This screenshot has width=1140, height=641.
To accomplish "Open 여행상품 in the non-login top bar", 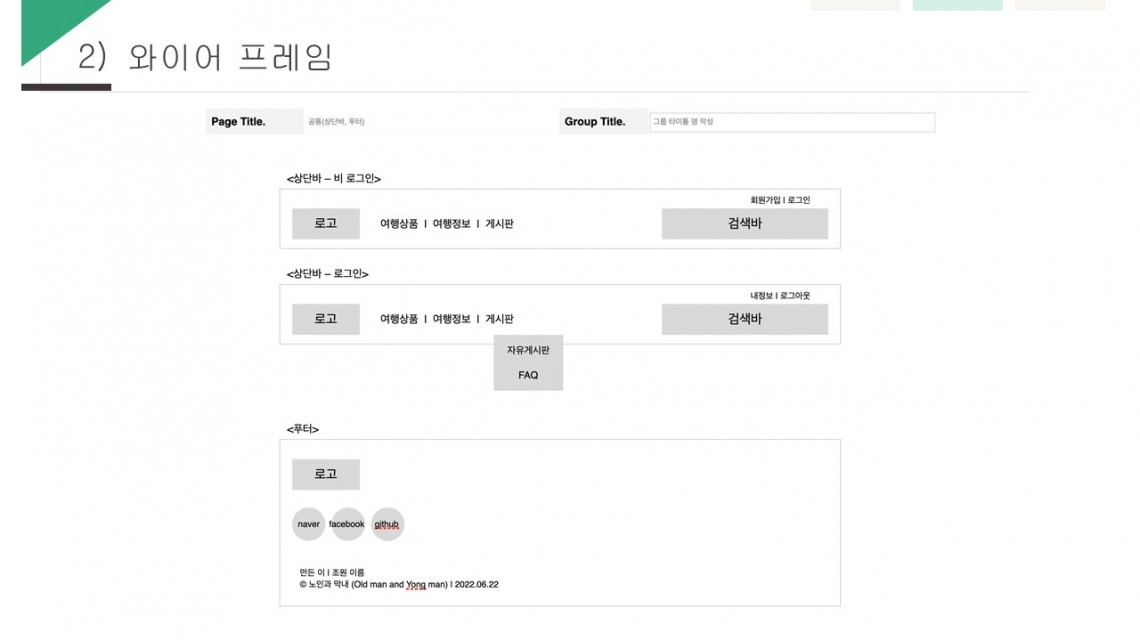I will [x=399, y=224].
